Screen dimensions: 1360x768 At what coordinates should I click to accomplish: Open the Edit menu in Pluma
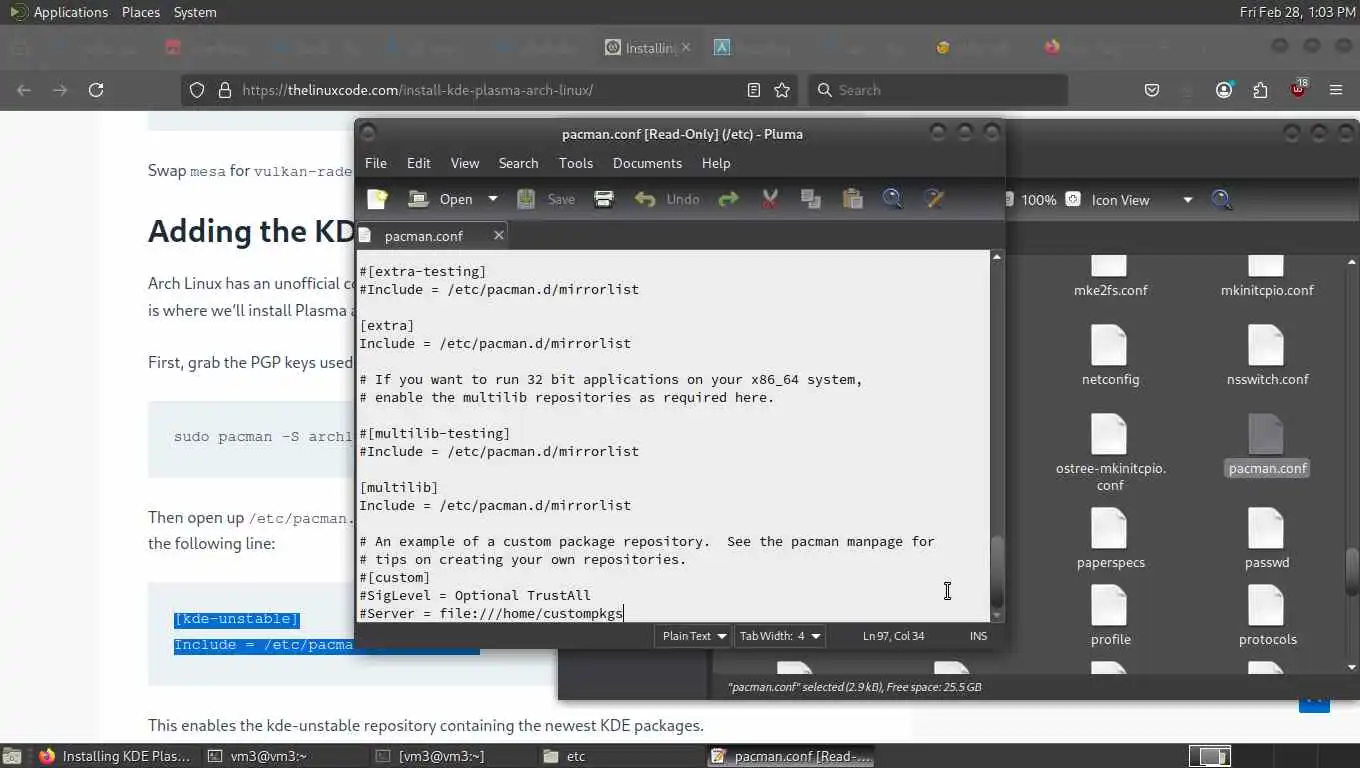419,163
